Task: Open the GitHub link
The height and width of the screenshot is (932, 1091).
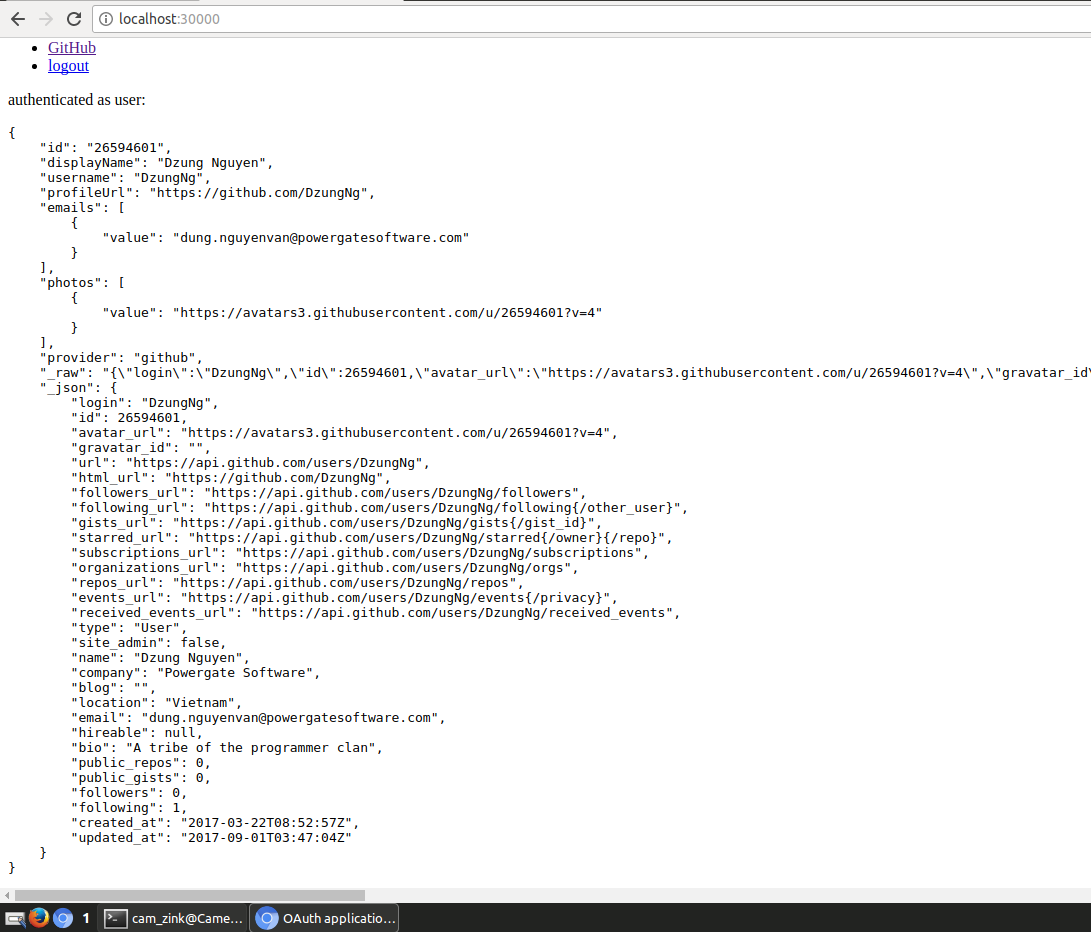Action: point(71,47)
